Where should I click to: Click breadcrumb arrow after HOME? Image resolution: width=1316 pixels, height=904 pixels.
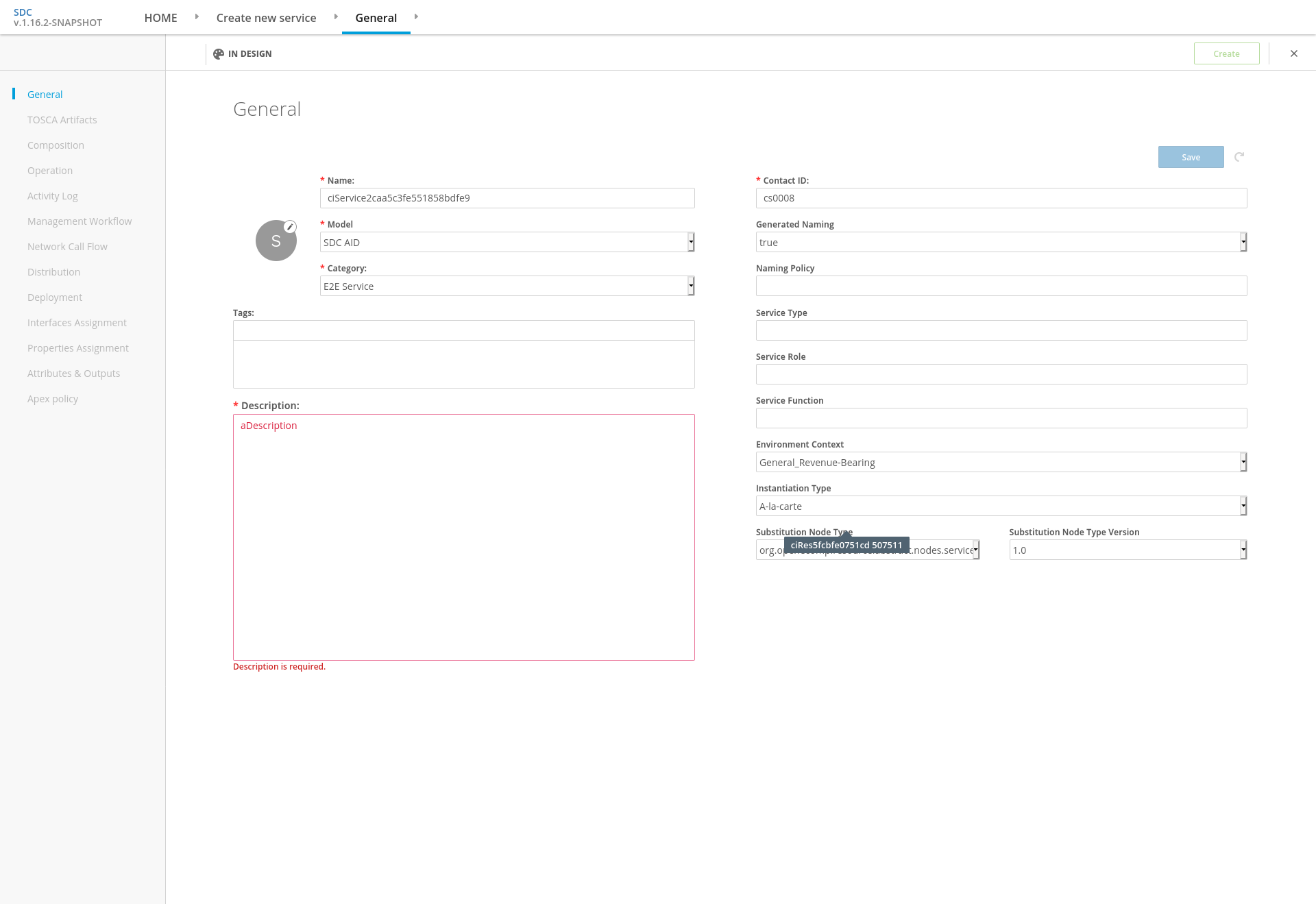pos(197,16)
